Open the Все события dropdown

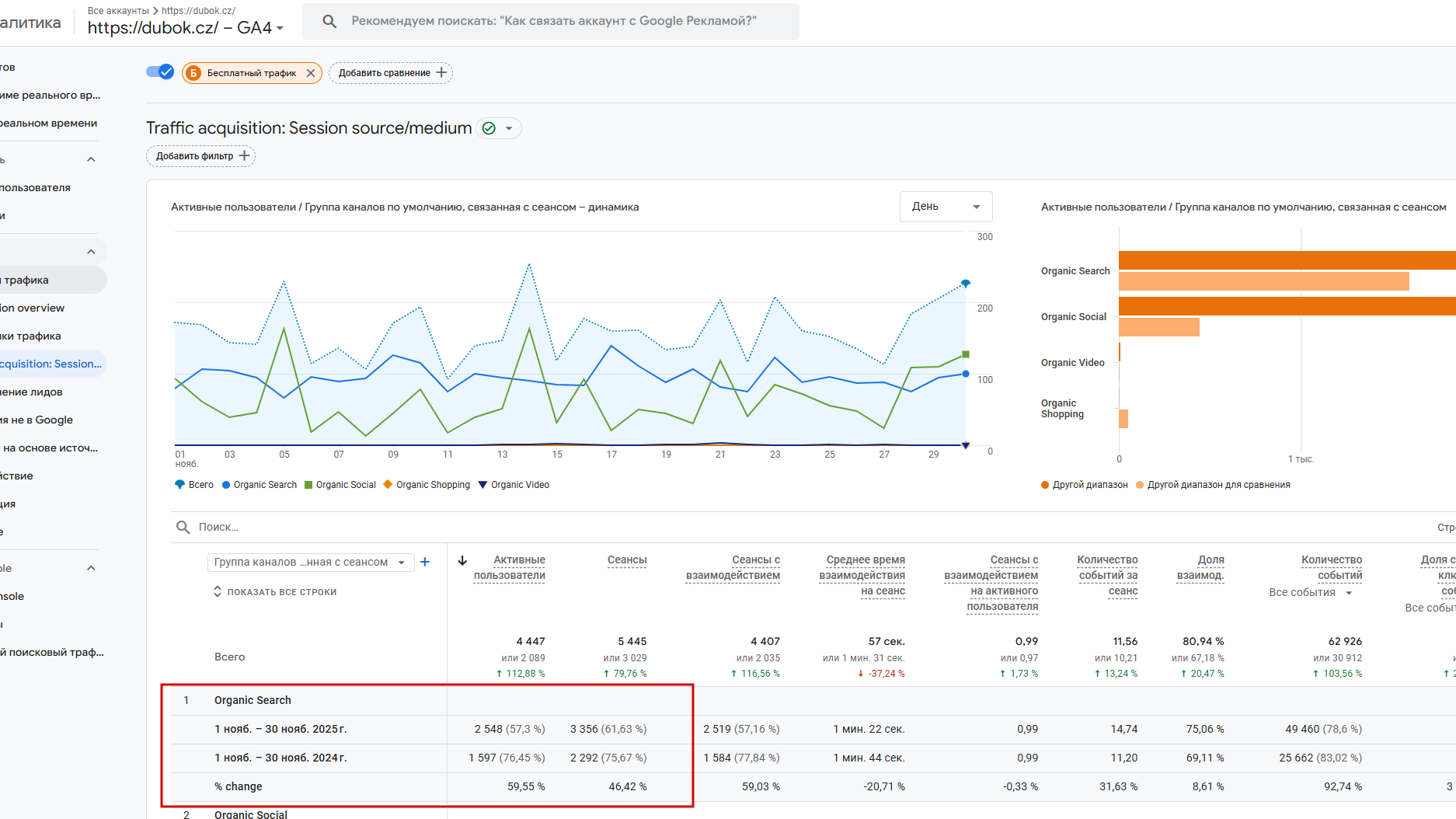coord(1310,592)
